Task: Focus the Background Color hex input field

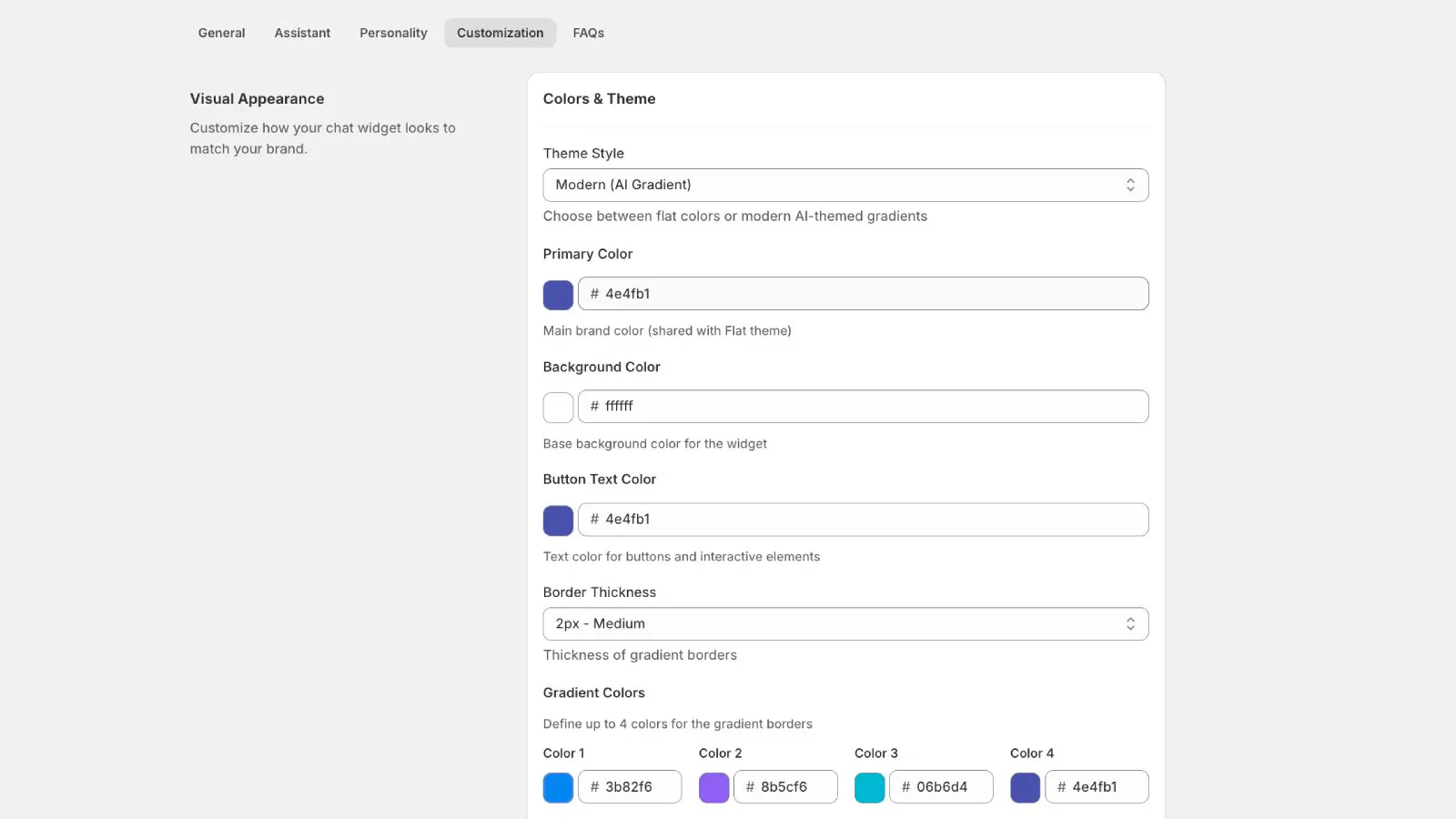Action: coord(863,407)
